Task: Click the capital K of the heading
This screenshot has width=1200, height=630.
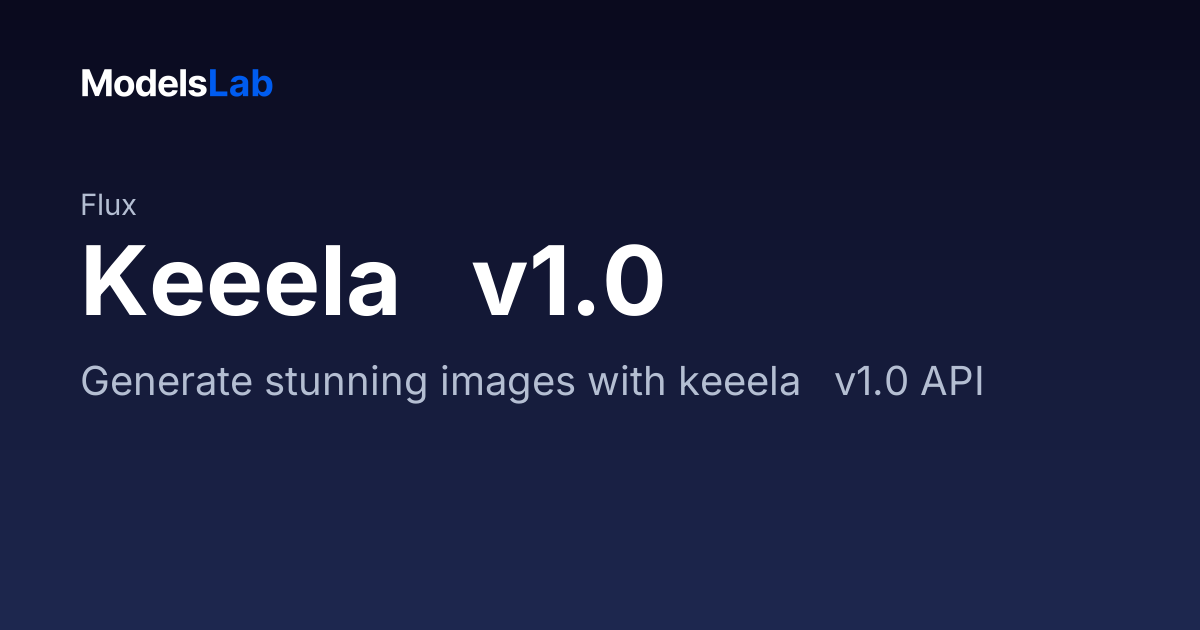Action: (x=112, y=281)
